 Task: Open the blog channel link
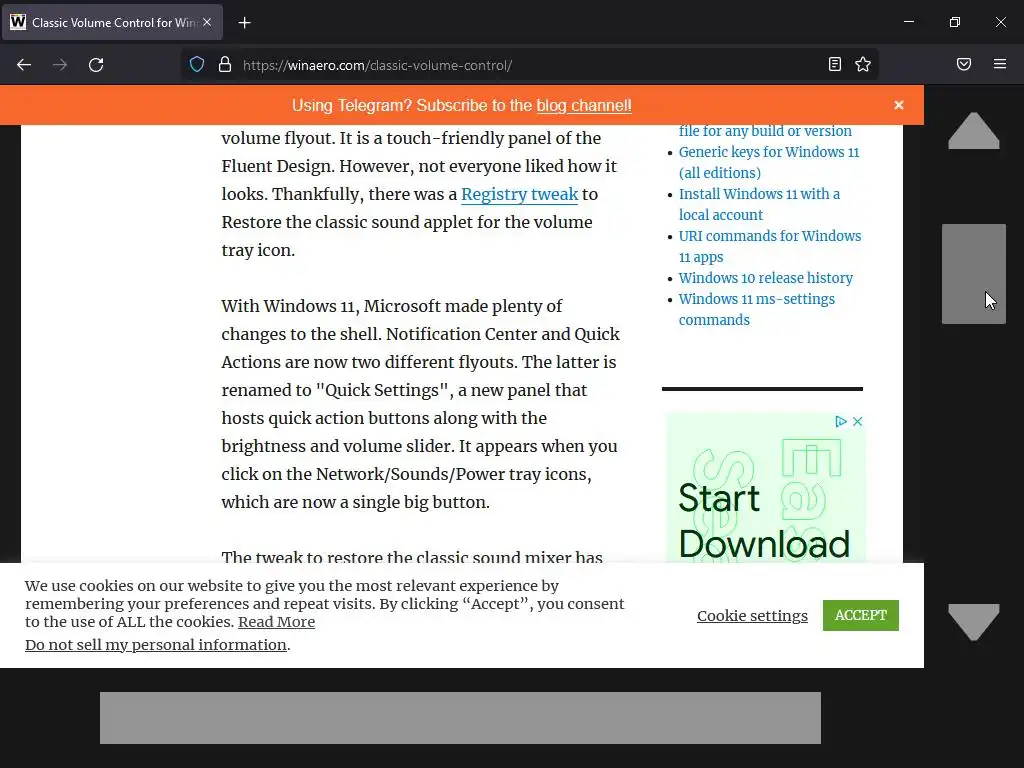point(584,106)
